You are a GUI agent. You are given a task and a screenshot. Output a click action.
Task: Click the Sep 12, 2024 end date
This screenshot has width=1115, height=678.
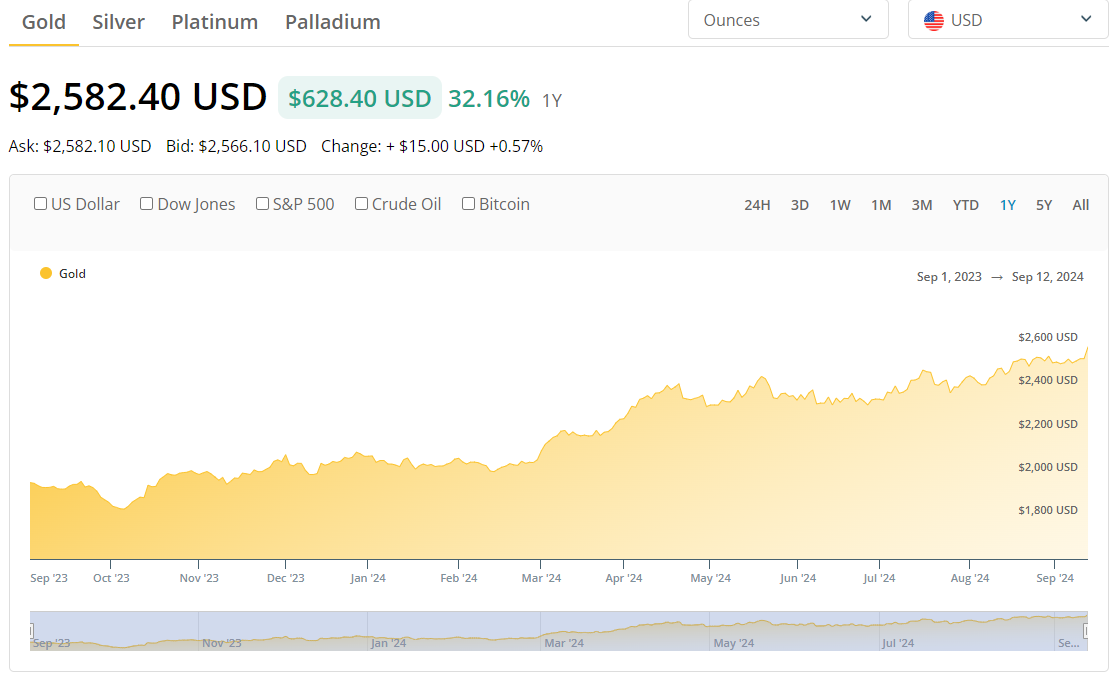1047,277
